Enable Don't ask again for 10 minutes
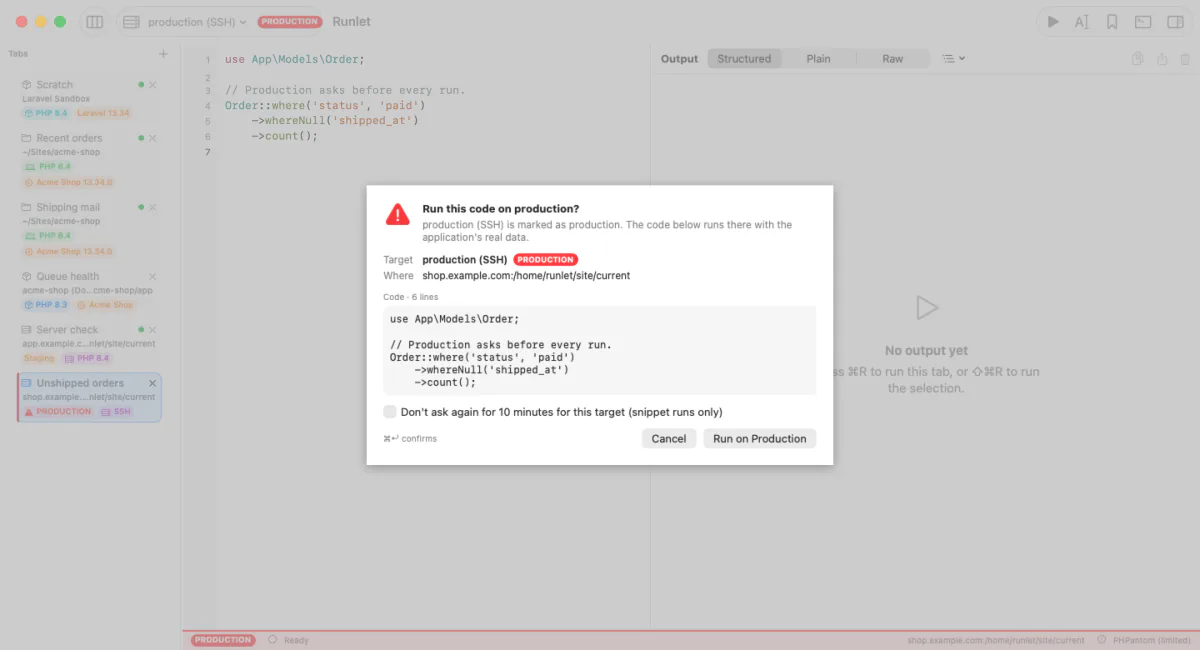This screenshot has width=1200, height=650. click(390, 412)
